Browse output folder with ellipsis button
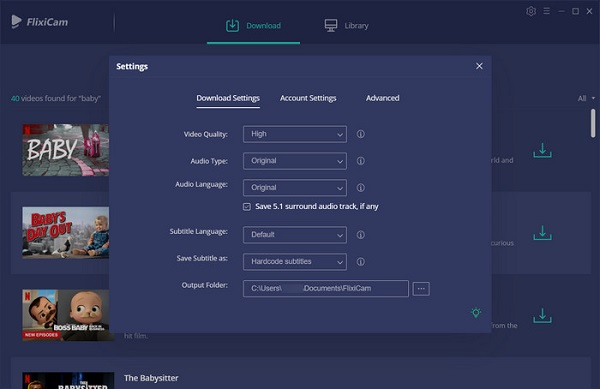Viewport: 600px width, 389px height. [x=421, y=289]
